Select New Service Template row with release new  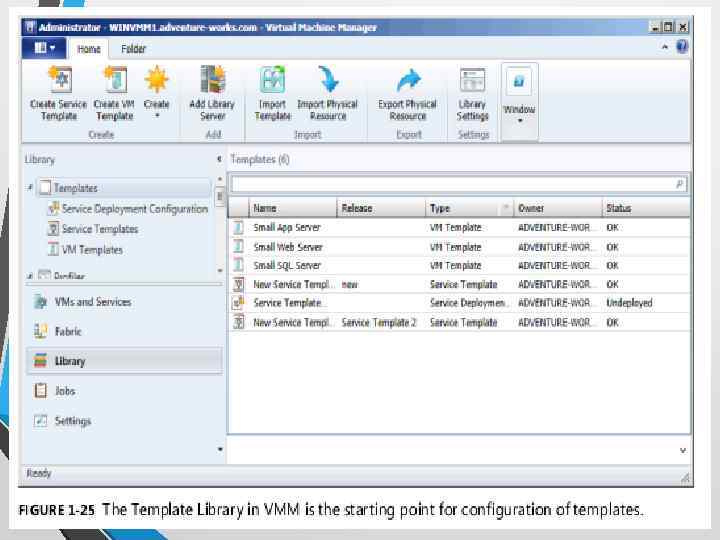coord(459,284)
